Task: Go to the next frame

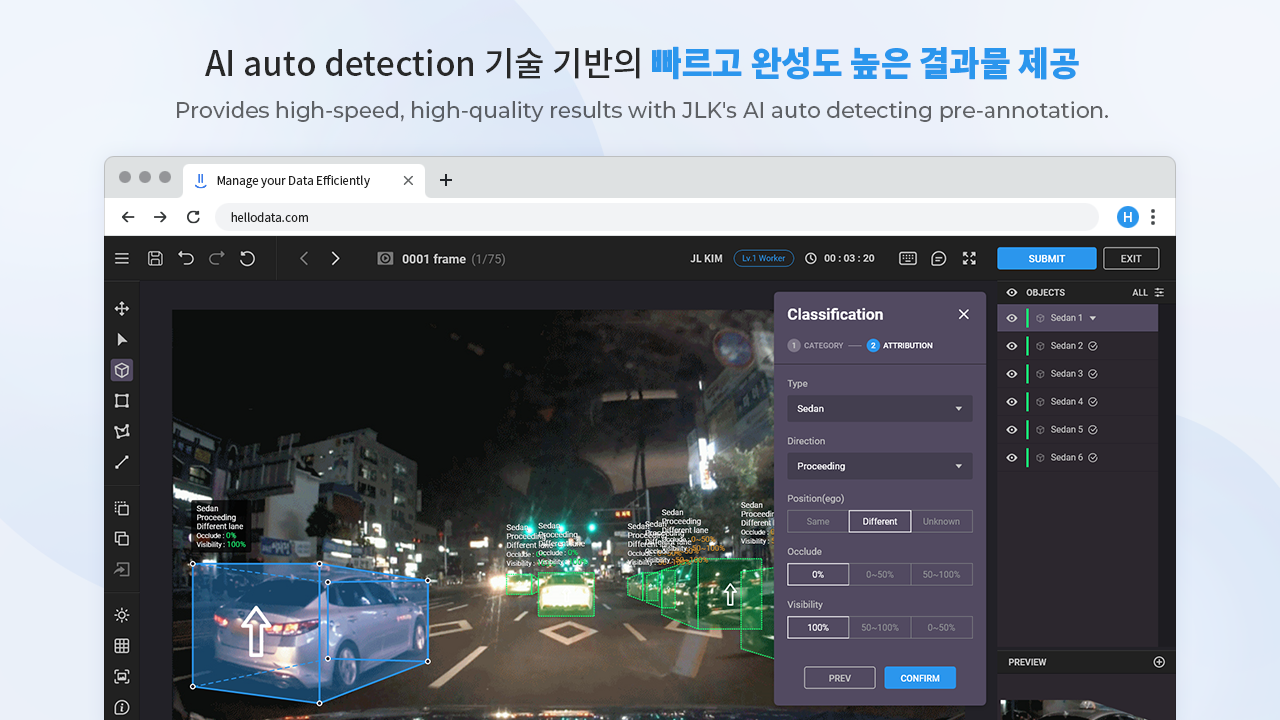Action: pos(335,258)
